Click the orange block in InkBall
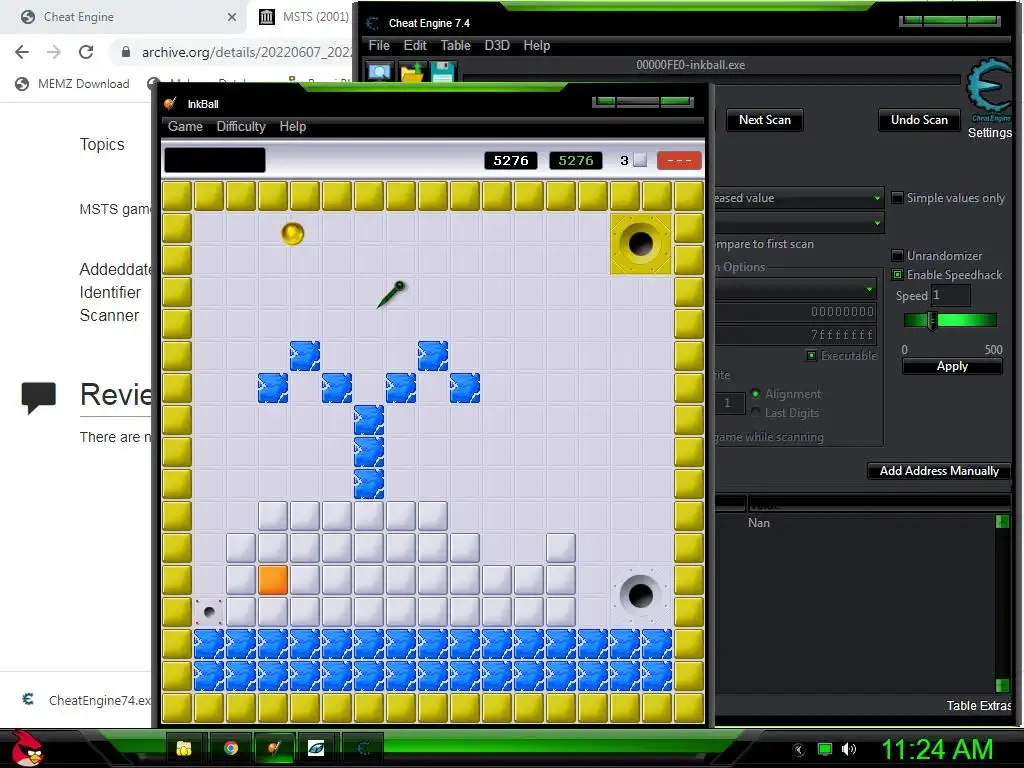 click(x=273, y=580)
